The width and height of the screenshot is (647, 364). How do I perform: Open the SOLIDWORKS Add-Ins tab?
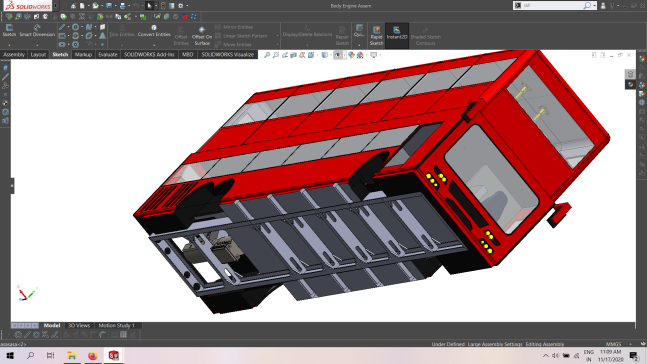click(149, 54)
